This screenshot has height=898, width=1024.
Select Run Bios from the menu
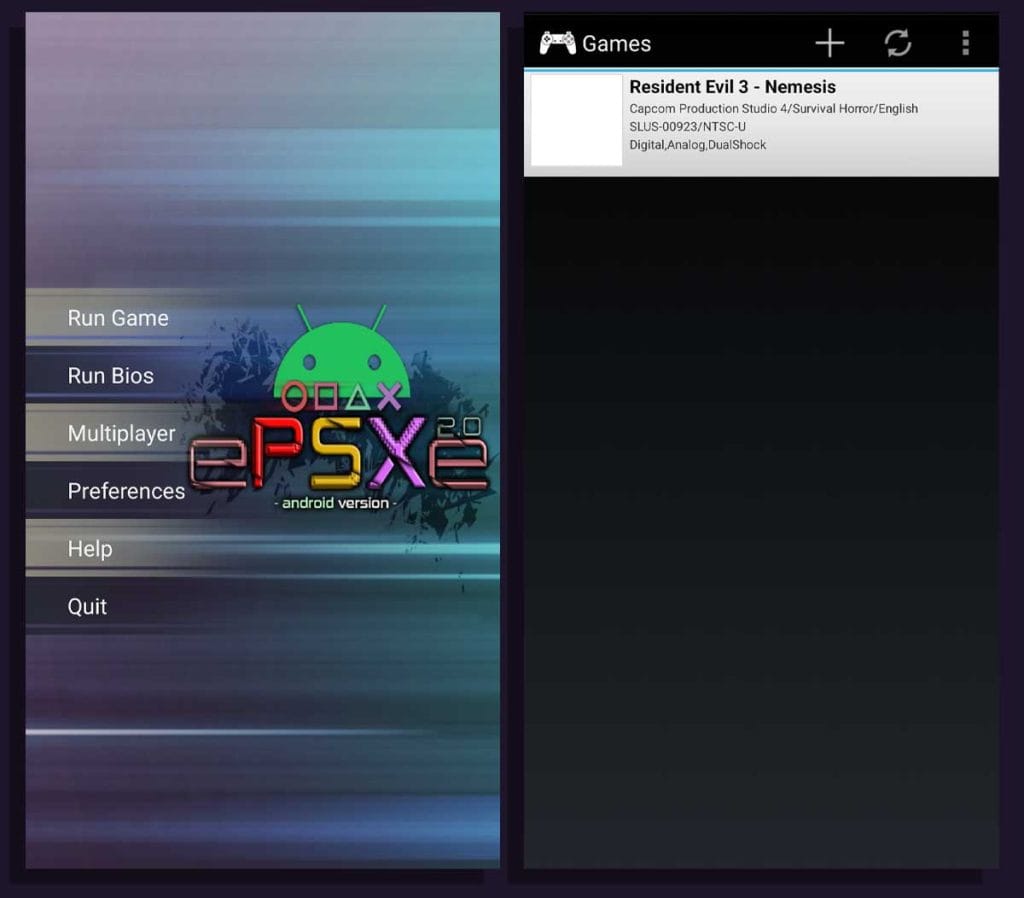point(111,376)
